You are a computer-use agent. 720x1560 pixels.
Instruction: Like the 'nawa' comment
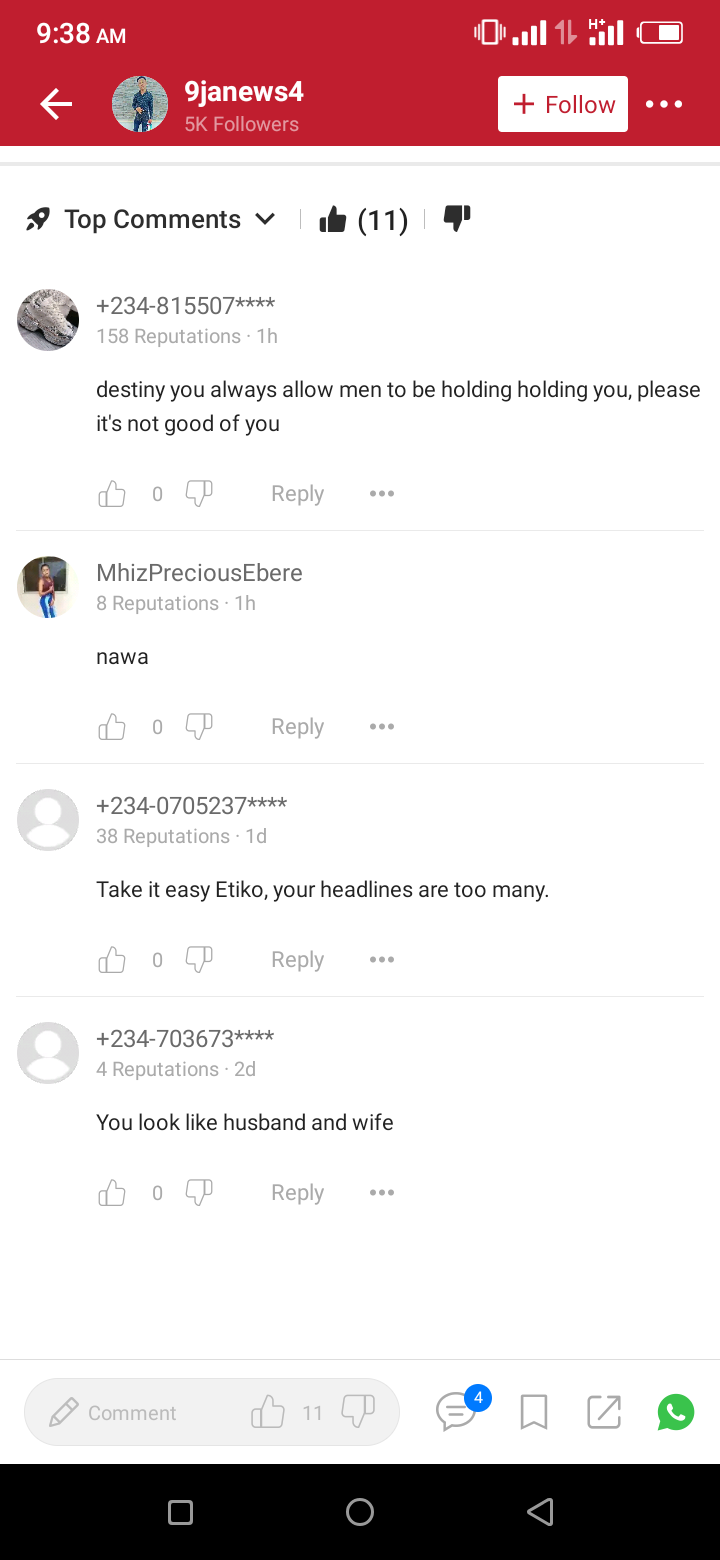pos(112,727)
